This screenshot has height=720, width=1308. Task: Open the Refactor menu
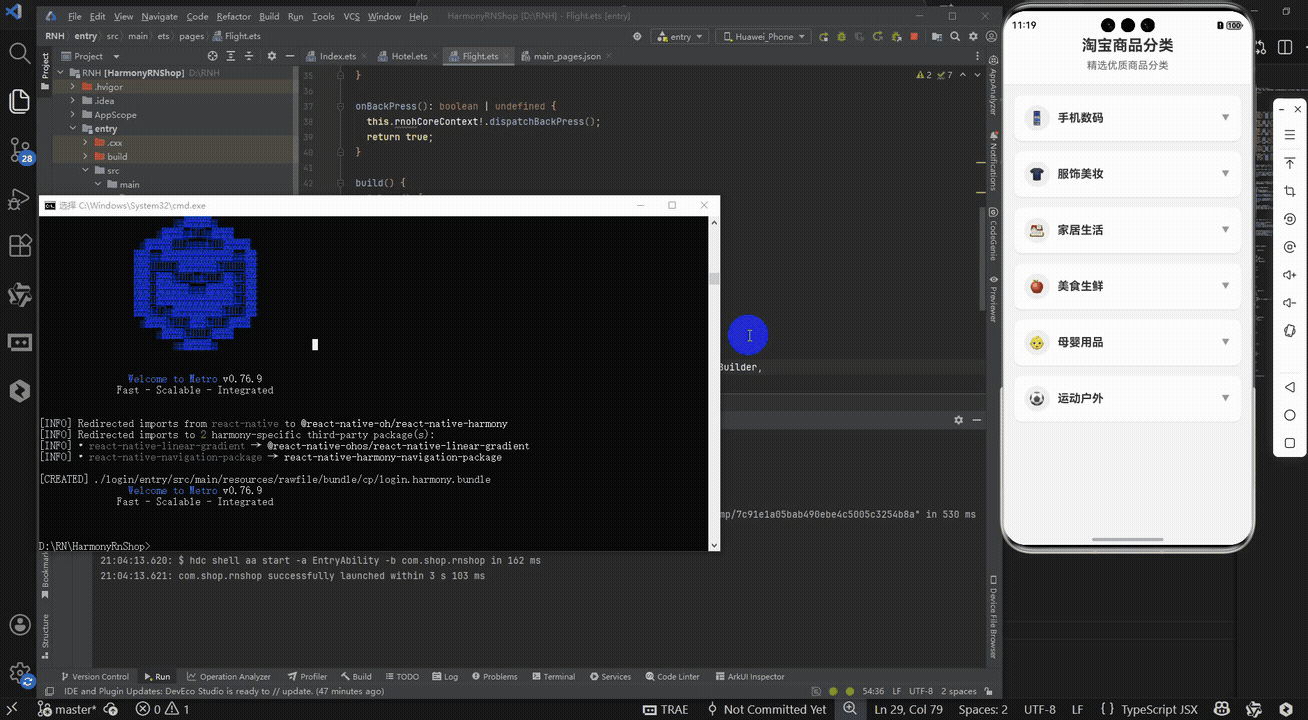(x=234, y=17)
